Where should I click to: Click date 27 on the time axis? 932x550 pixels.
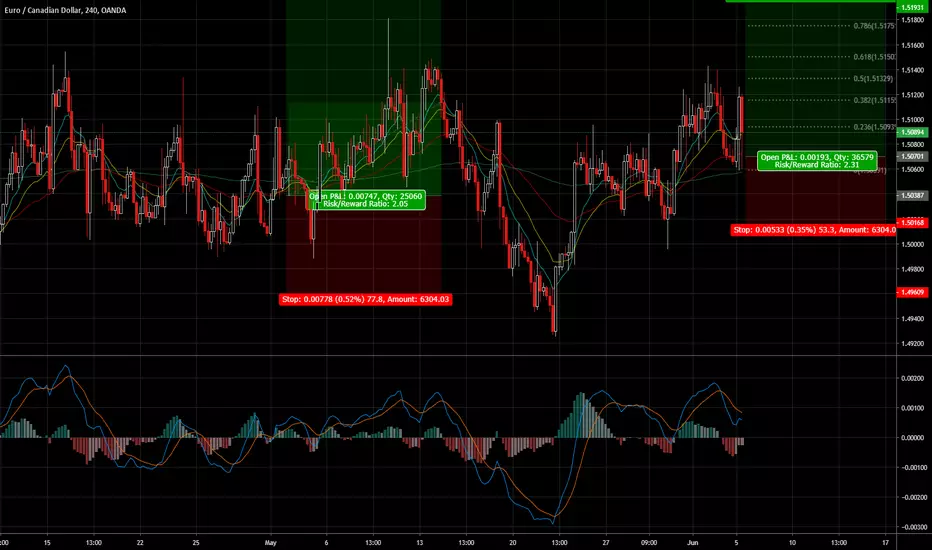click(x=606, y=542)
